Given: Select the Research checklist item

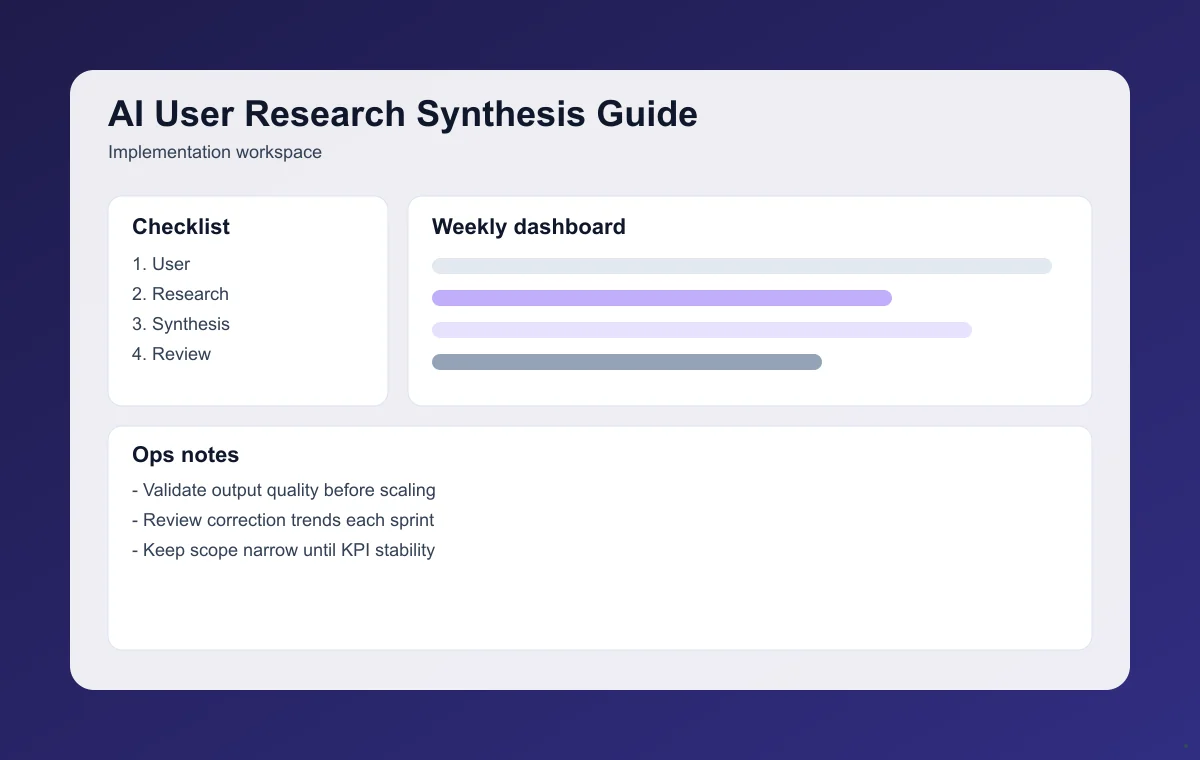Looking at the screenshot, I should pos(180,294).
